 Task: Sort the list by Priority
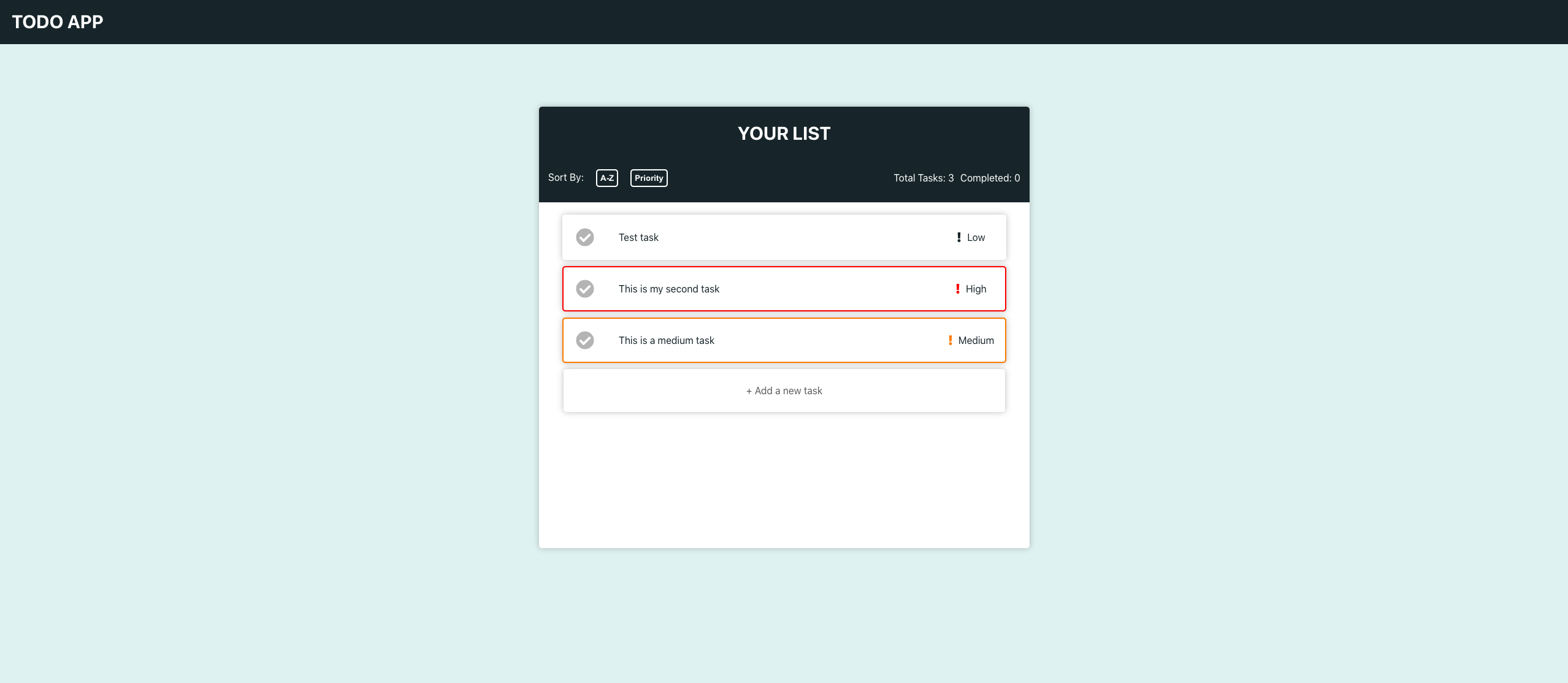click(x=649, y=178)
